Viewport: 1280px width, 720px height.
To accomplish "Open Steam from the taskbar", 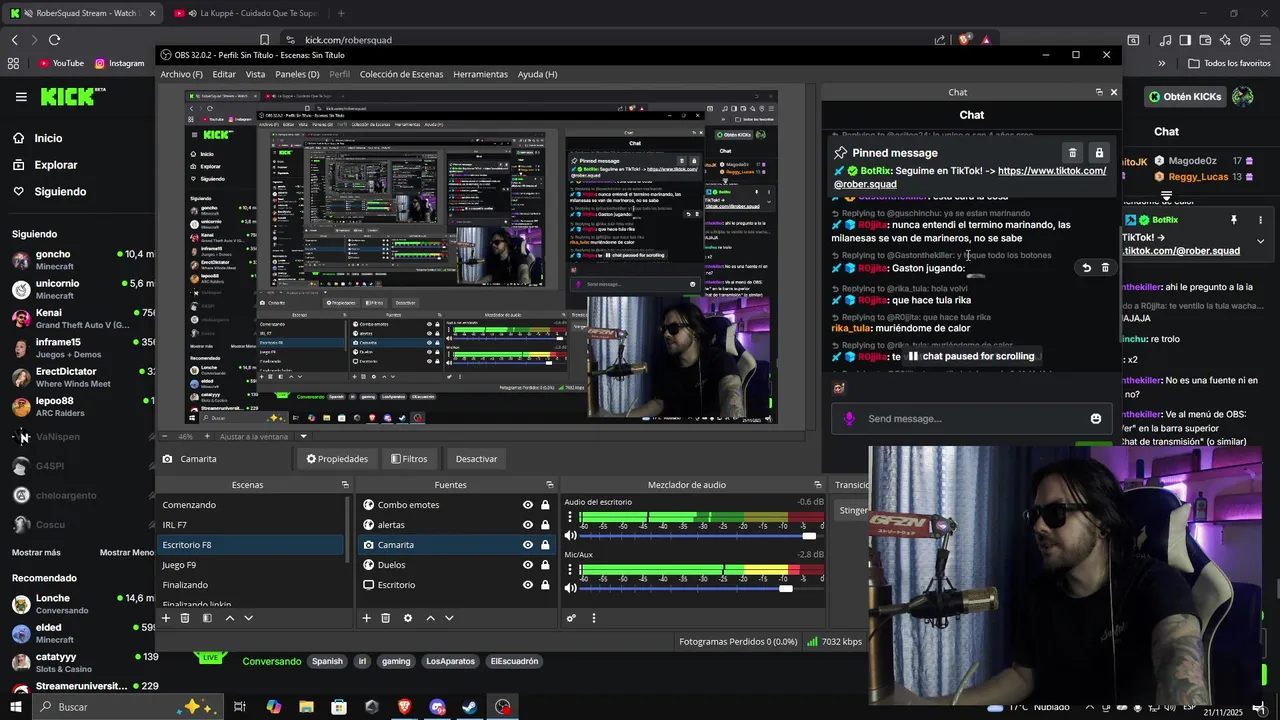I will [x=469, y=707].
